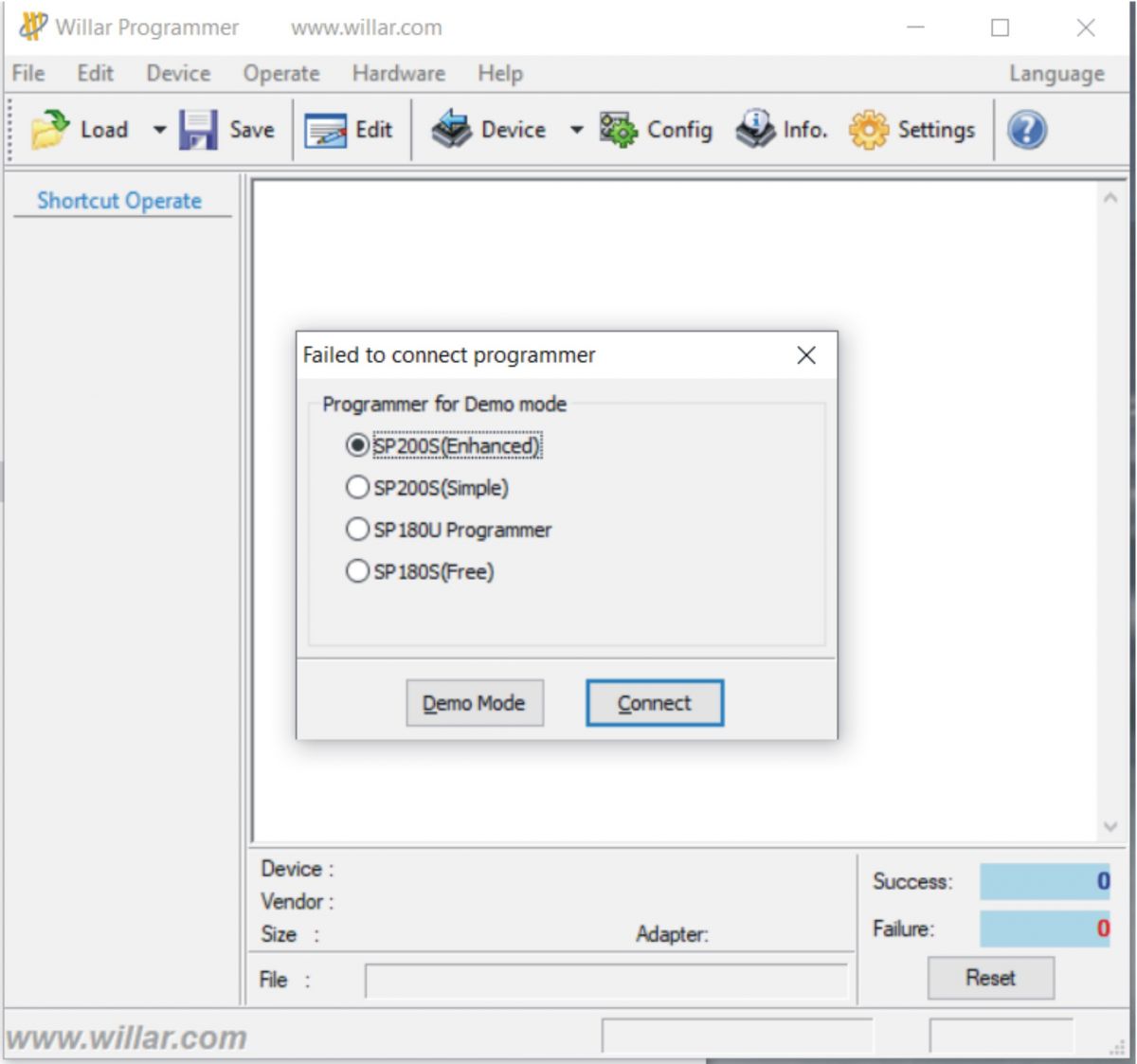Click the Shortcut Operate panel header
Image resolution: width=1137 pixels, height=1064 pixels.
point(119,201)
